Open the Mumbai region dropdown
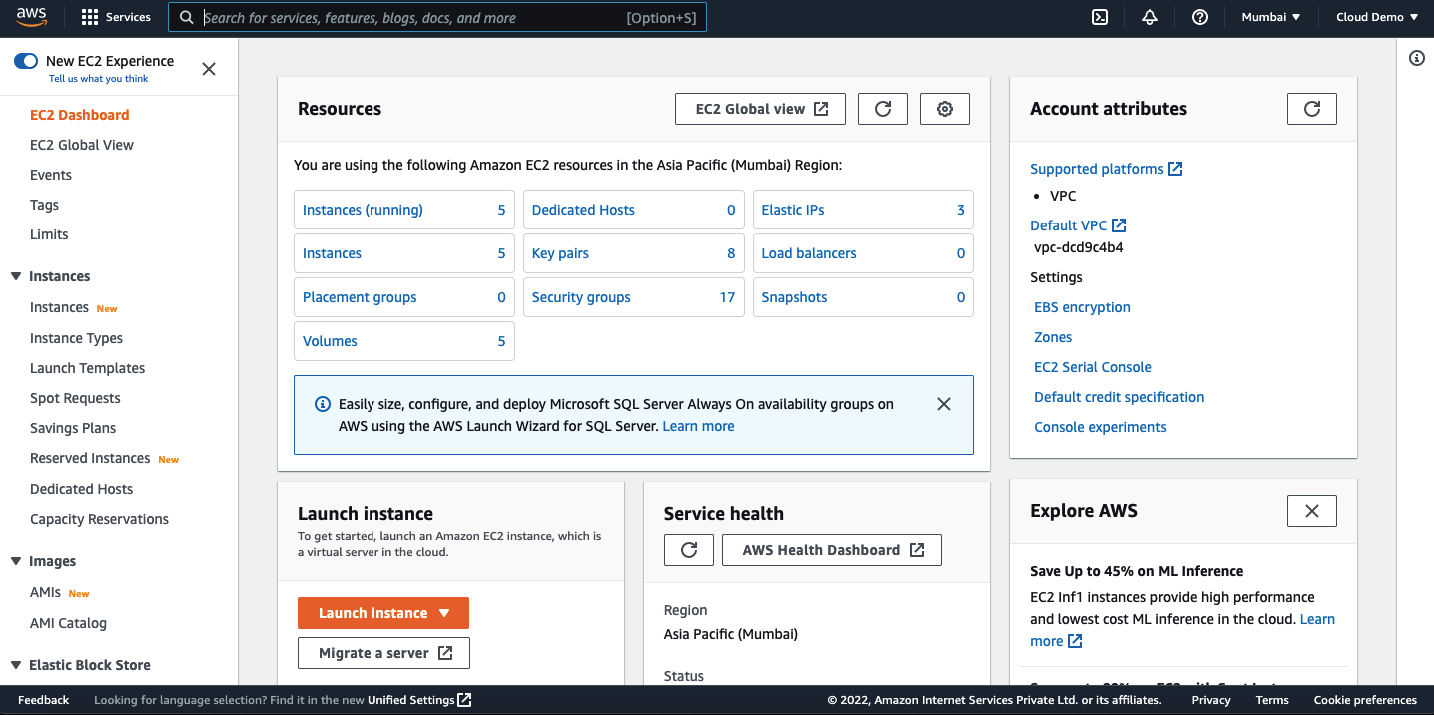The height and width of the screenshot is (715, 1434). [1271, 17]
